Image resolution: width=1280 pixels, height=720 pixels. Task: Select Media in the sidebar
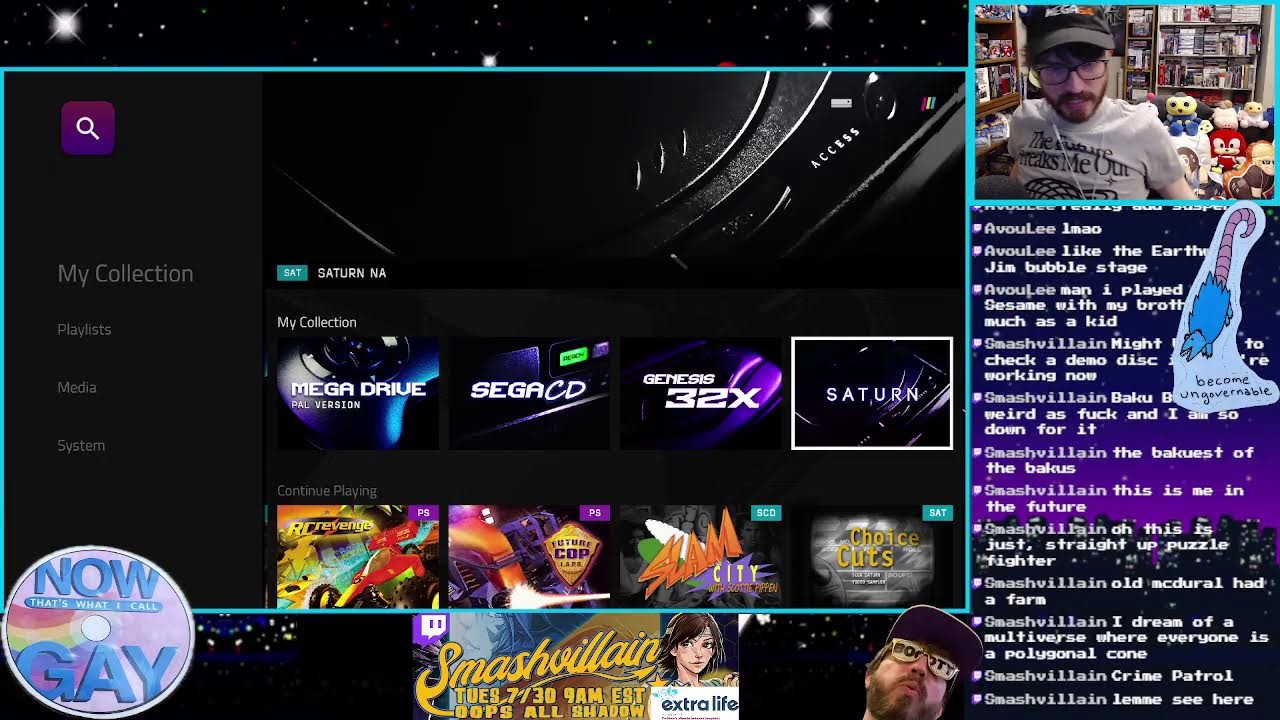click(77, 387)
